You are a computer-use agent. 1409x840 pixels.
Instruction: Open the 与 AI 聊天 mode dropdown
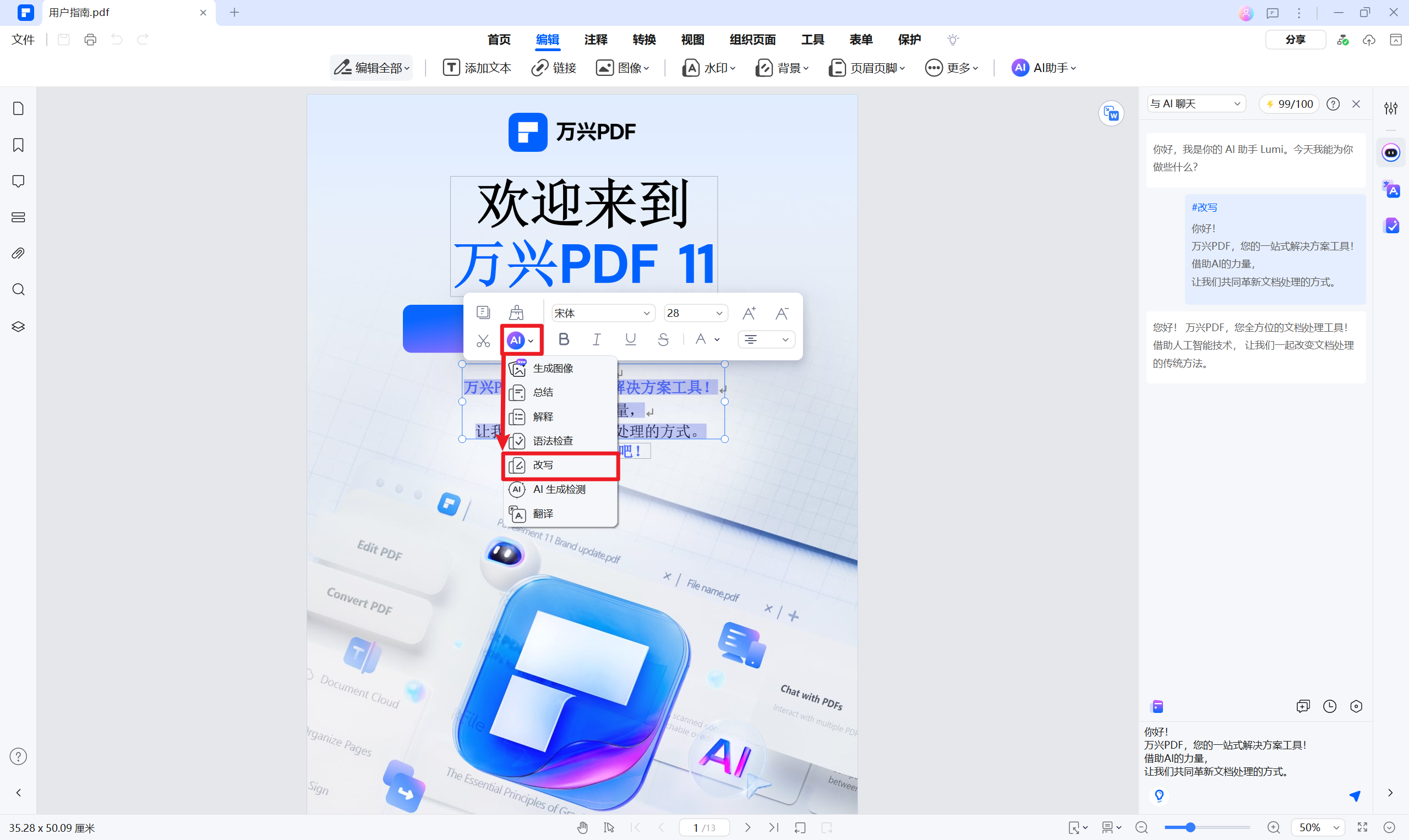tap(1196, 103)
